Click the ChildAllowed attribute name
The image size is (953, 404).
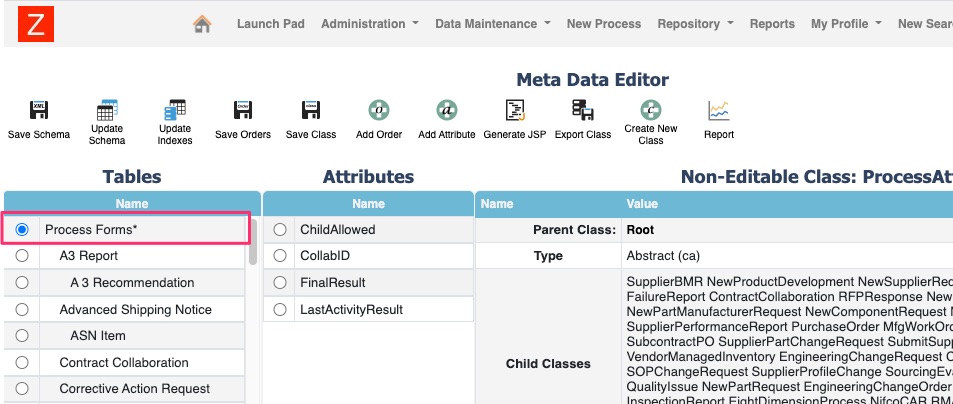pyautogui.click(x=338, y=230)
